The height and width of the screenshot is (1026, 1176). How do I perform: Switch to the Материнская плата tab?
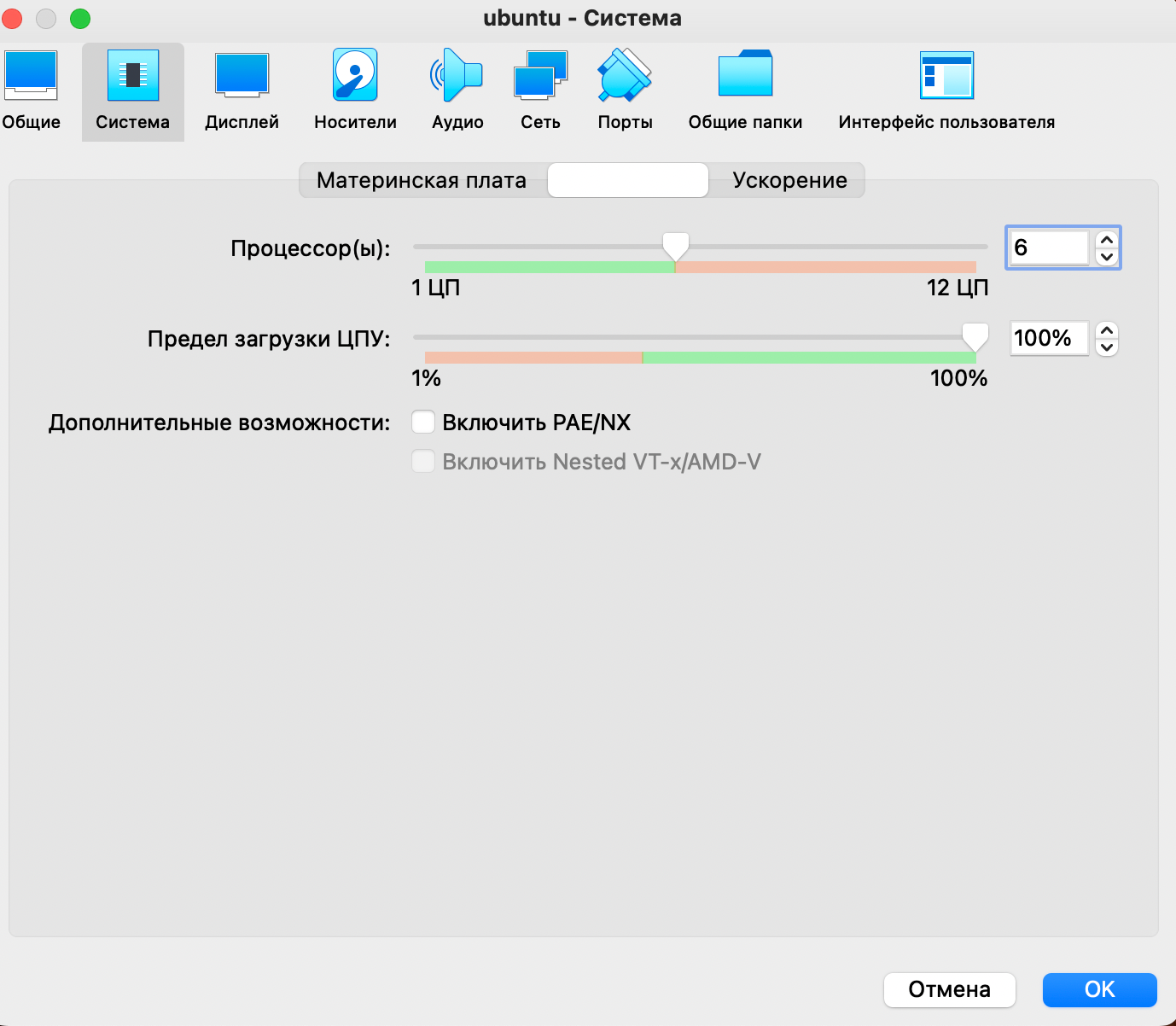(422, 180)
